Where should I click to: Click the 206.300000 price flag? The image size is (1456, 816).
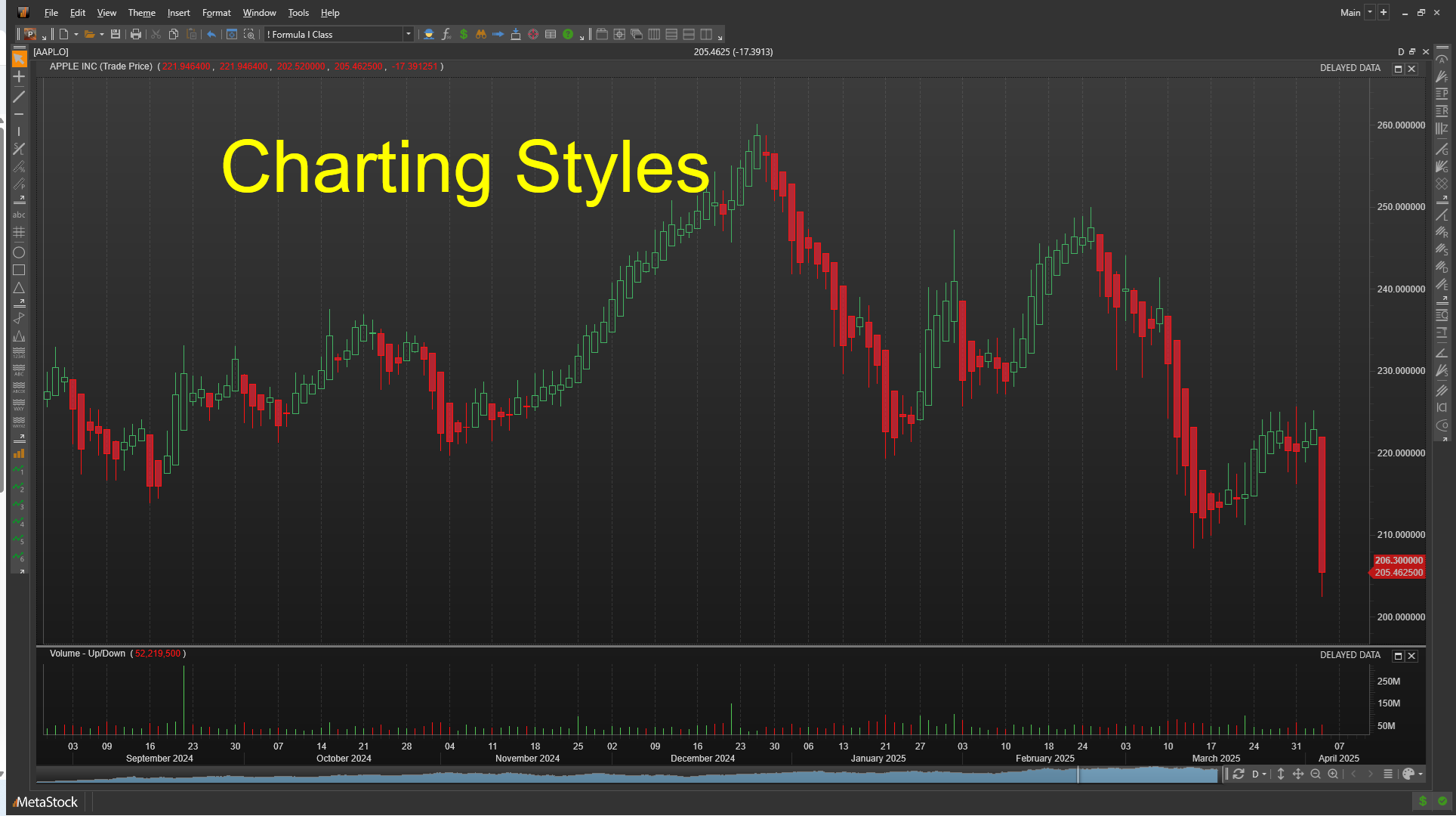click(x=1397, y=561)
